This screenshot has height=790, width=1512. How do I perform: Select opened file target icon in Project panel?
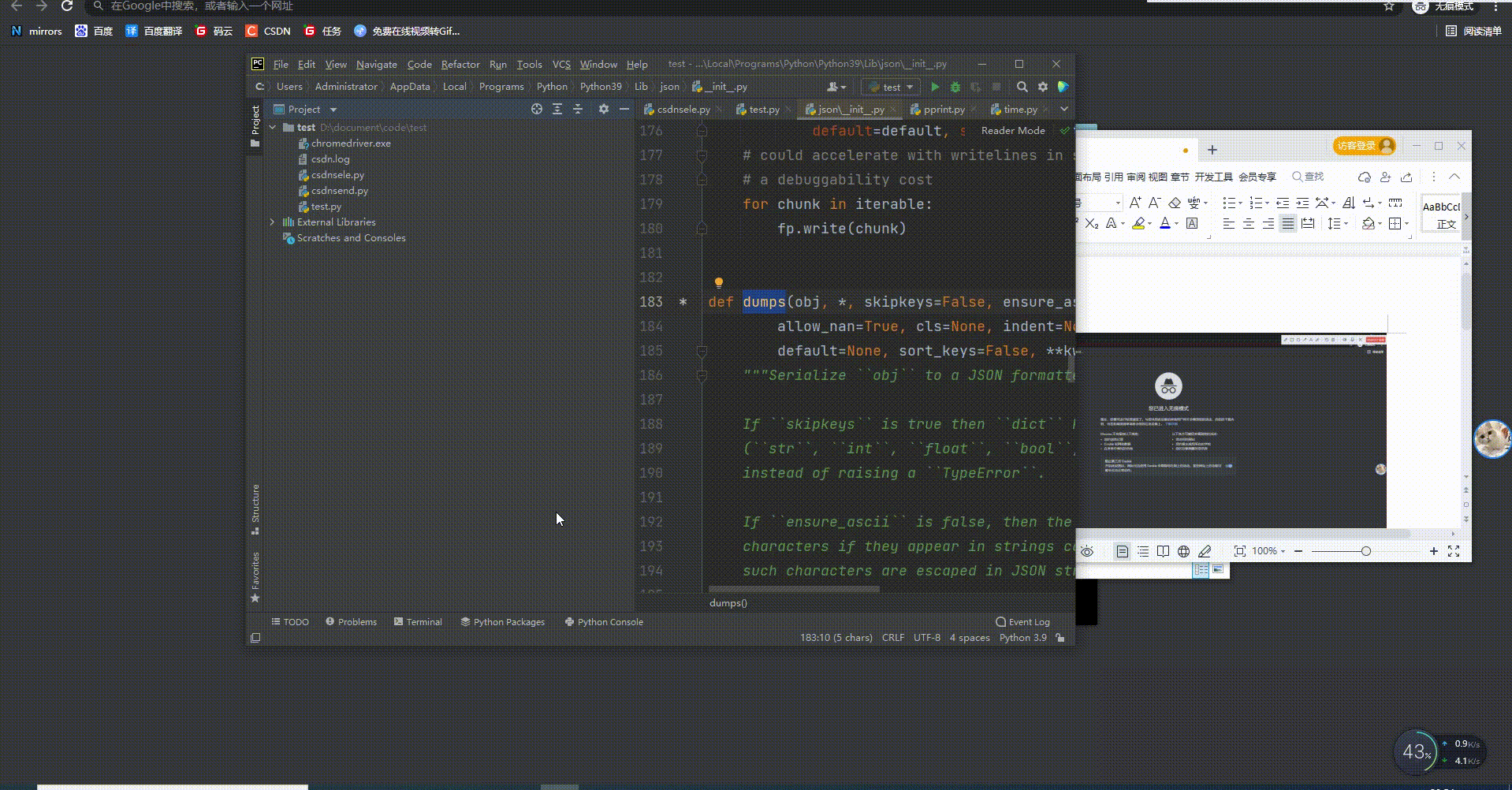tap(537, 109)
